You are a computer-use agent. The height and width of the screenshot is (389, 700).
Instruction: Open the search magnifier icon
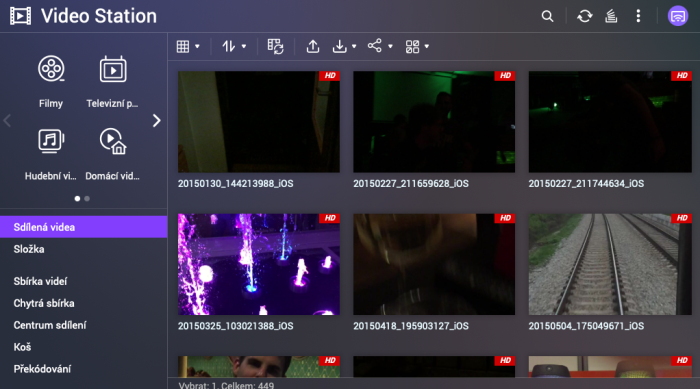(547, 17)
